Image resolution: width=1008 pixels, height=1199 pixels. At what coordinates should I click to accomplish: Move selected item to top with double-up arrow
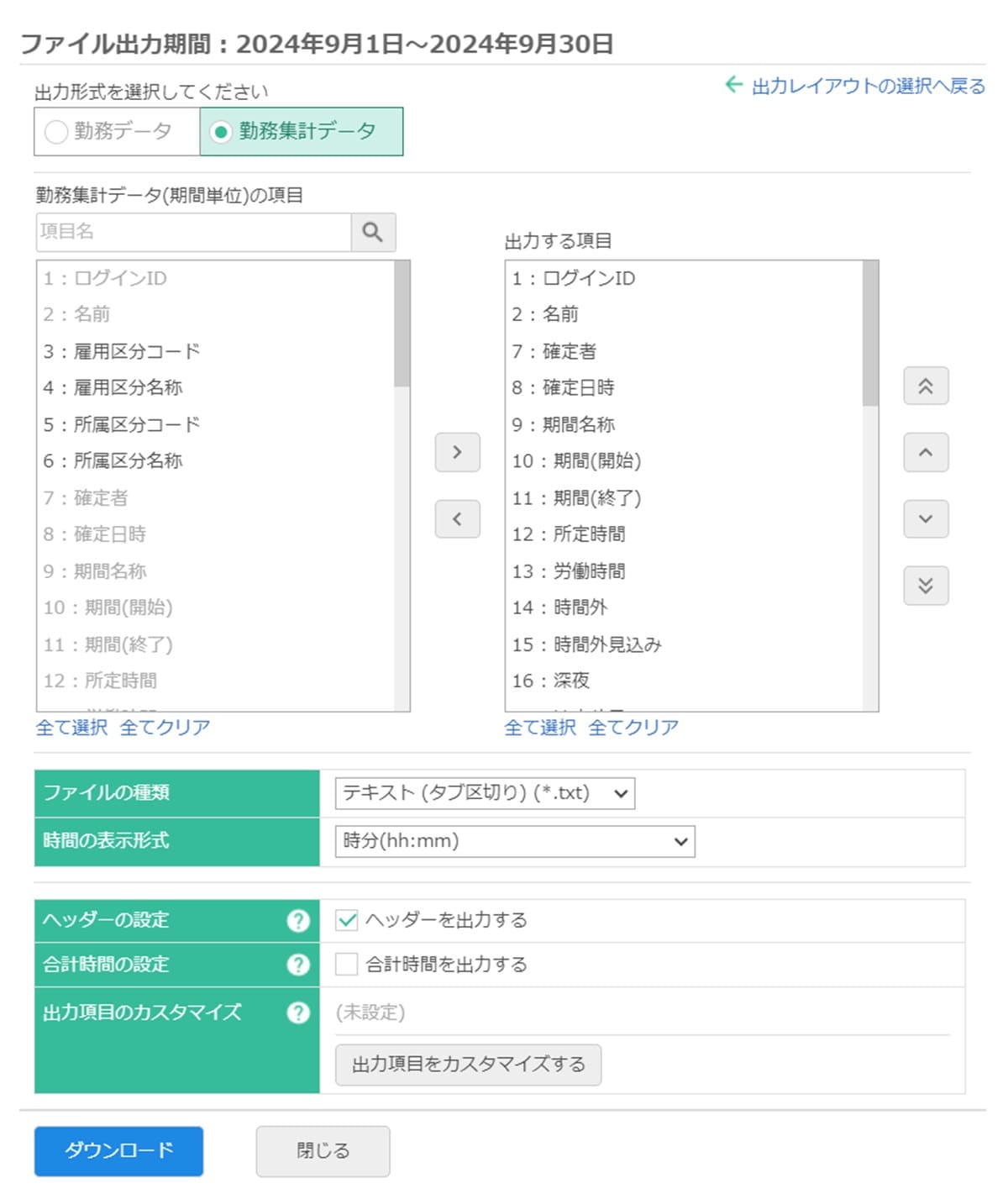coord(926,386)
